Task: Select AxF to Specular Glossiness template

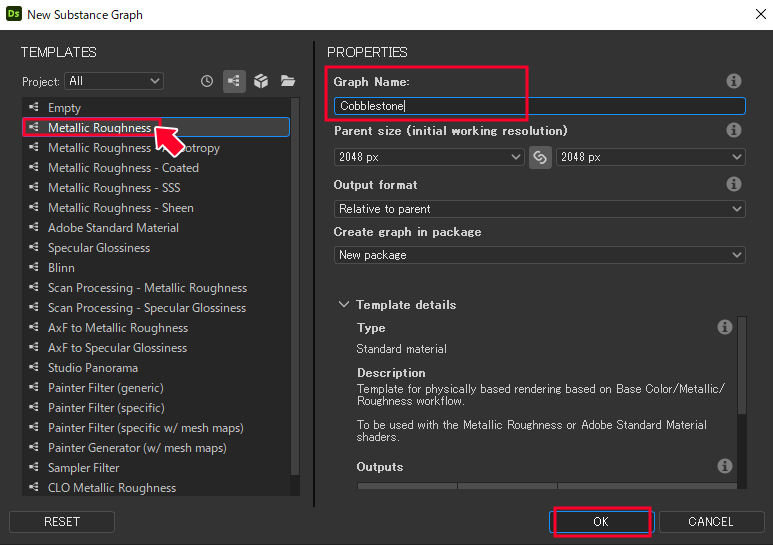Action: 156,347
